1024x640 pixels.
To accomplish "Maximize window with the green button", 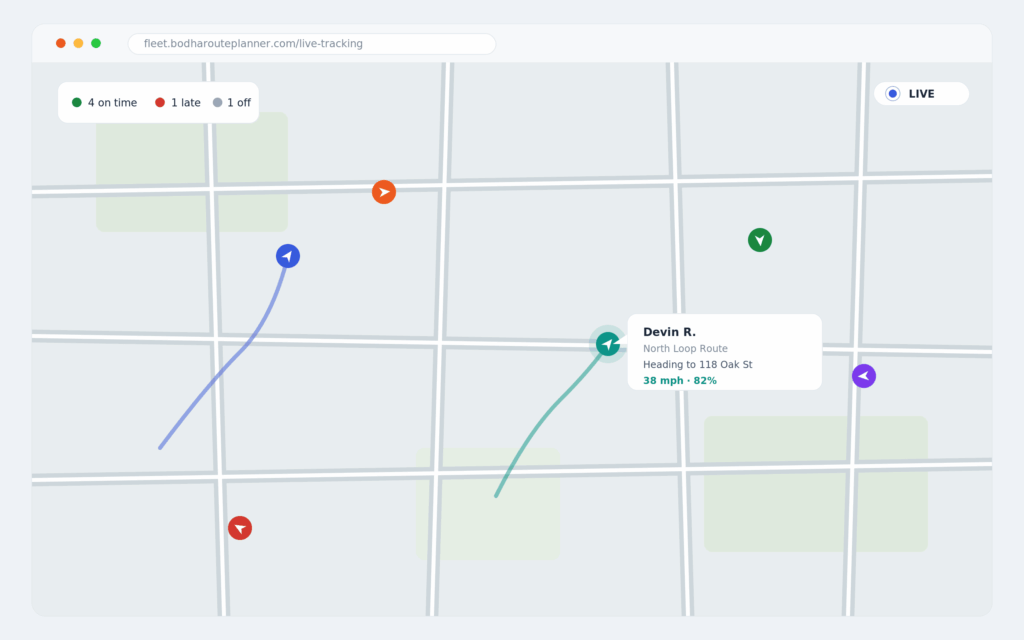I will click(96, 43).
